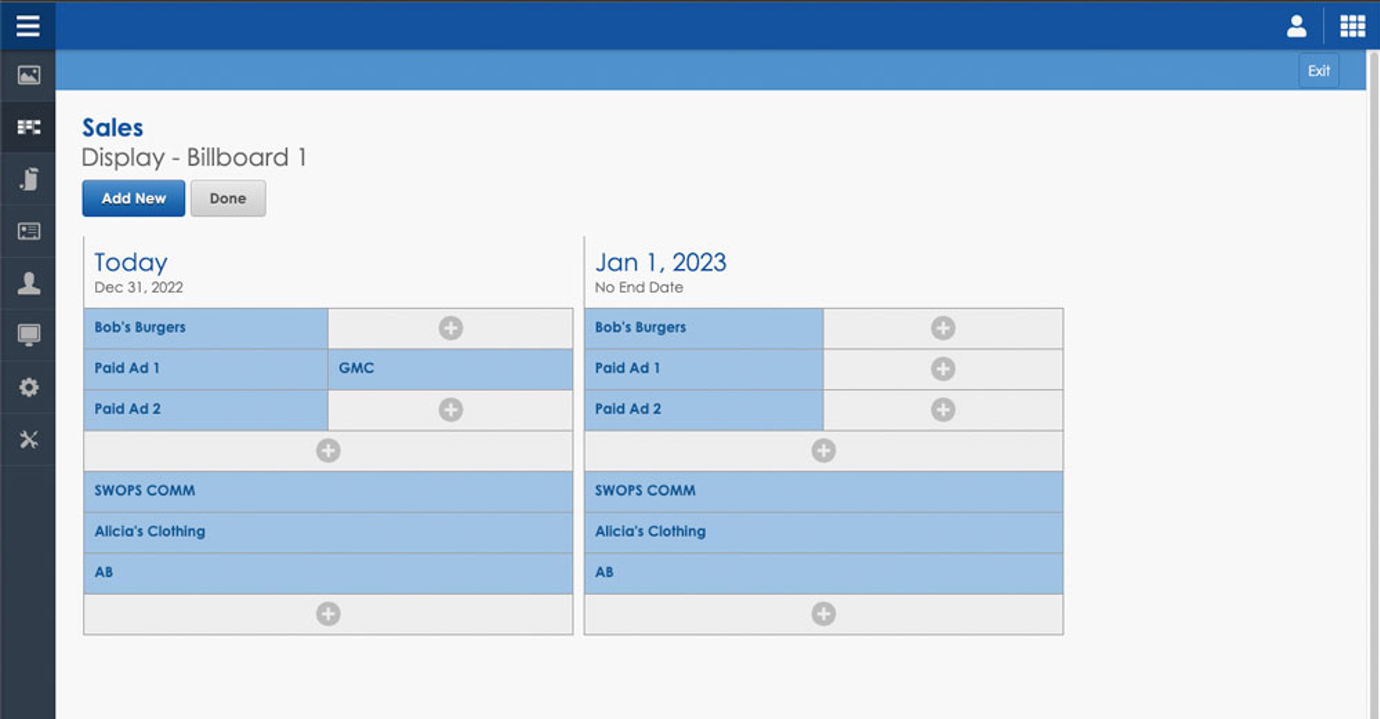Exit the sales schedule view
Image resolution: width=1380 pixels, height=719 pixels.
[1318, 71]
